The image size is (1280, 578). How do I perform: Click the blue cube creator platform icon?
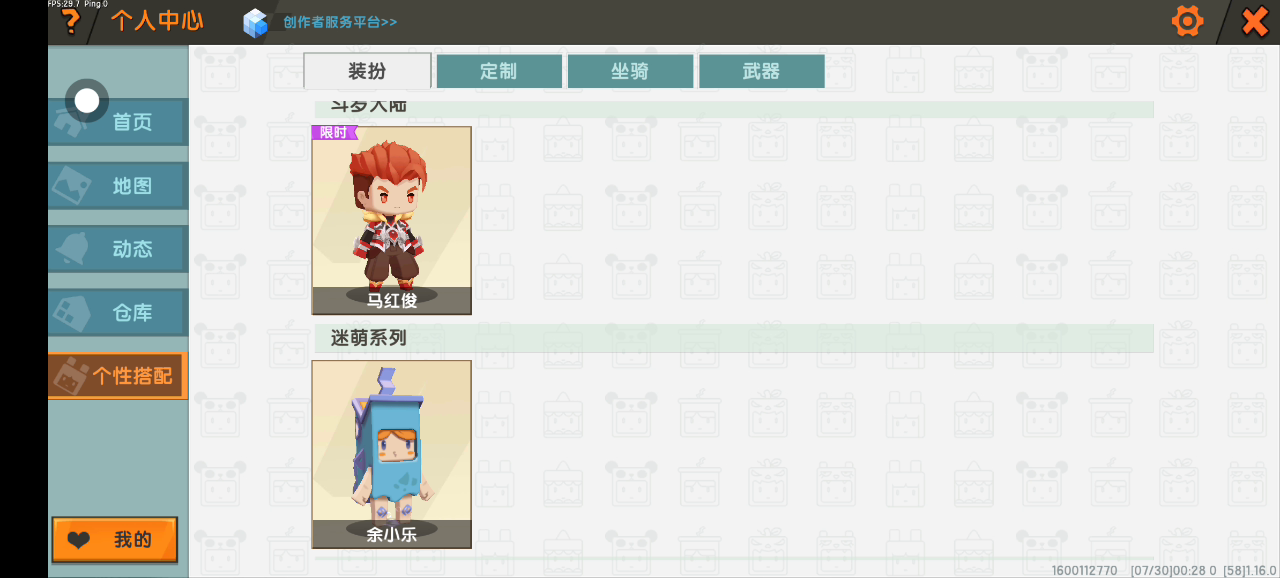tap(256, 22)
